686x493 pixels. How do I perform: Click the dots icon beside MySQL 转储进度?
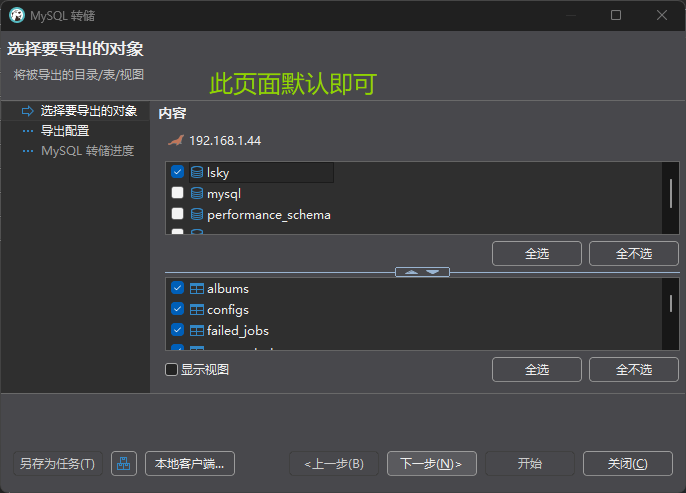coord(28,151)
